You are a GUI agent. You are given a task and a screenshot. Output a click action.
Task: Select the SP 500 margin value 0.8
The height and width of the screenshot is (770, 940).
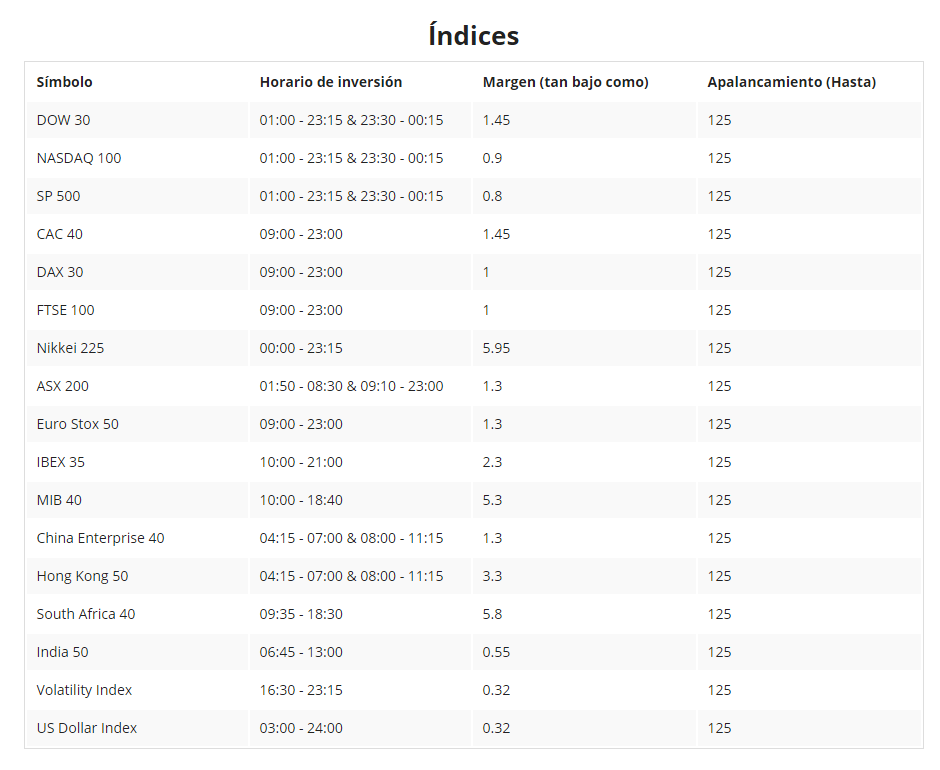pos(492,196)
